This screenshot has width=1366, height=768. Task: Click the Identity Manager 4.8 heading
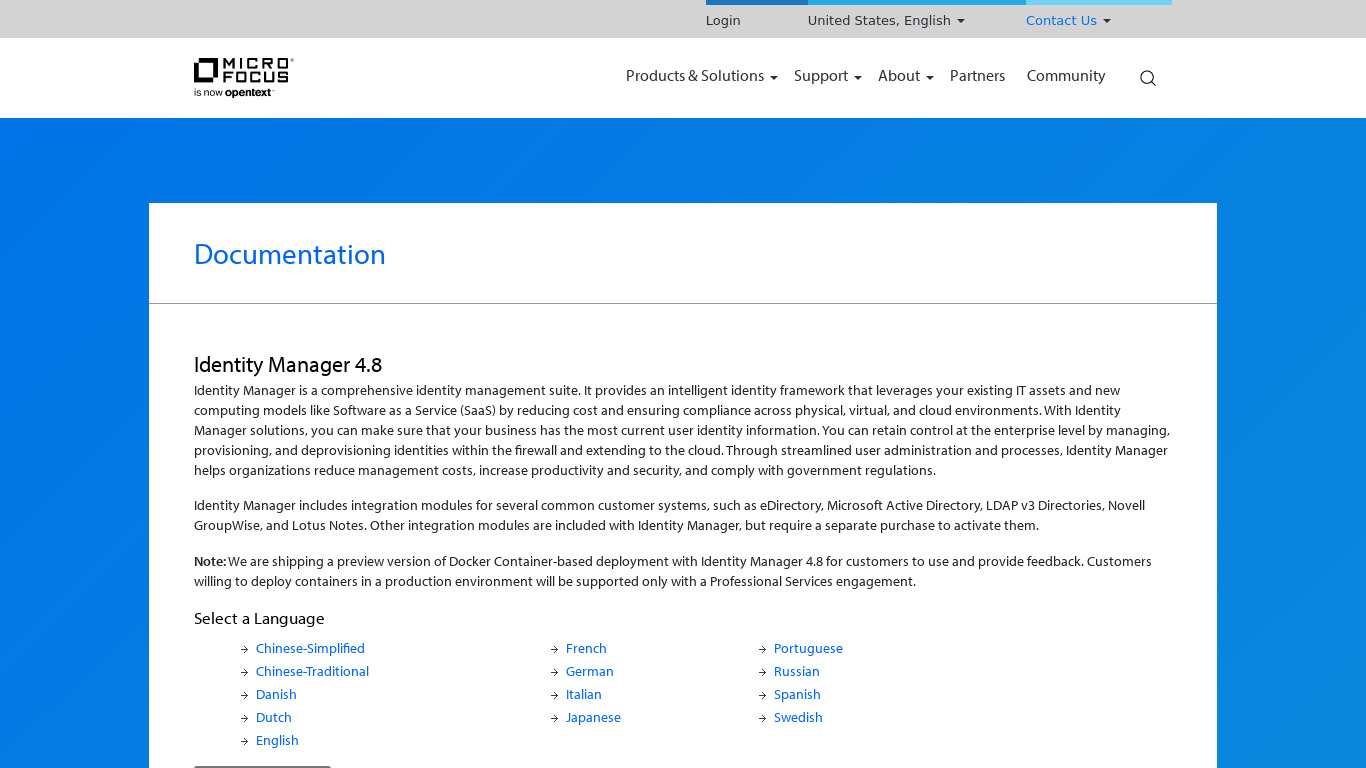288,366
